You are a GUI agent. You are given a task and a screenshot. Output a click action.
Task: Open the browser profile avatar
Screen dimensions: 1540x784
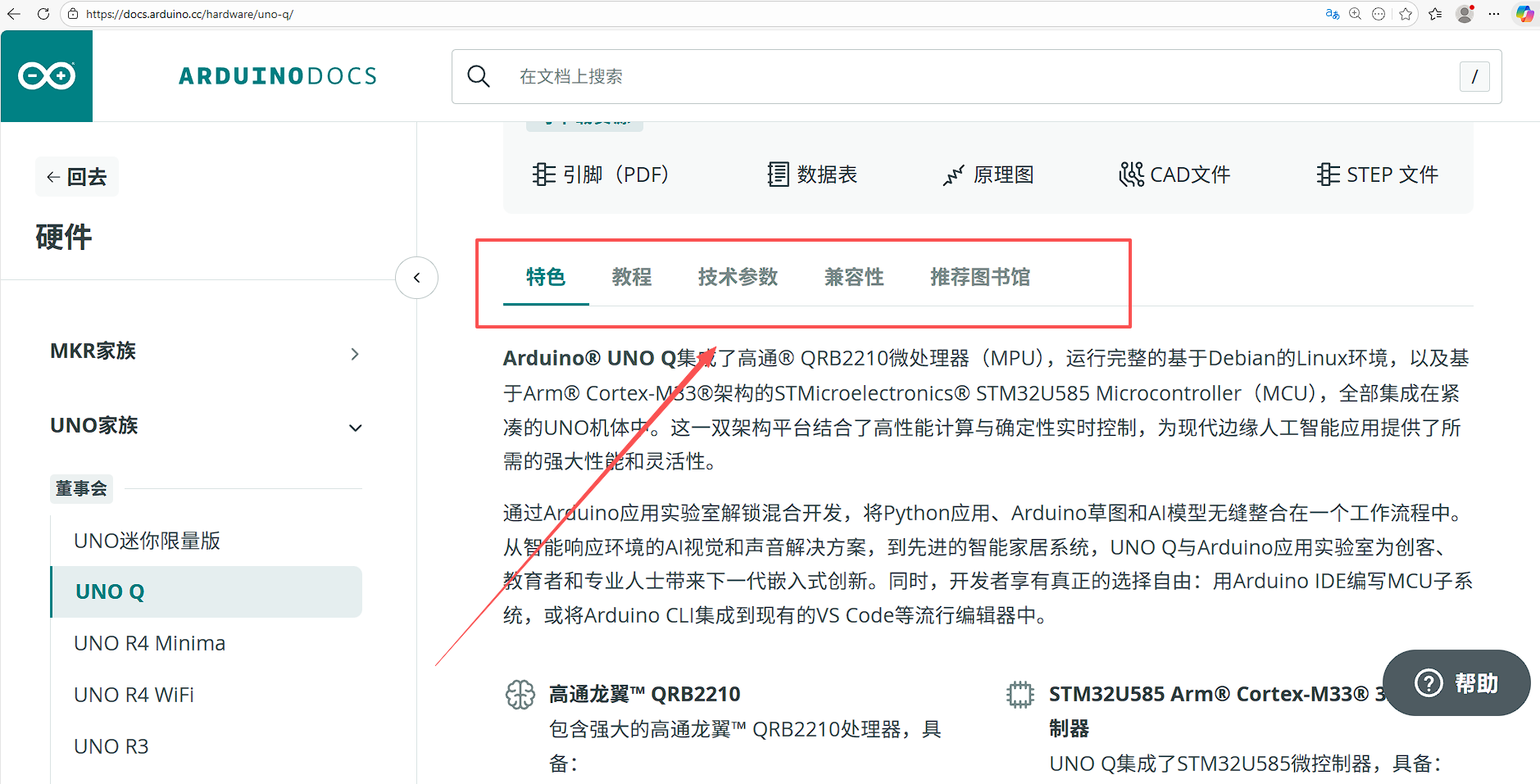1465,14
